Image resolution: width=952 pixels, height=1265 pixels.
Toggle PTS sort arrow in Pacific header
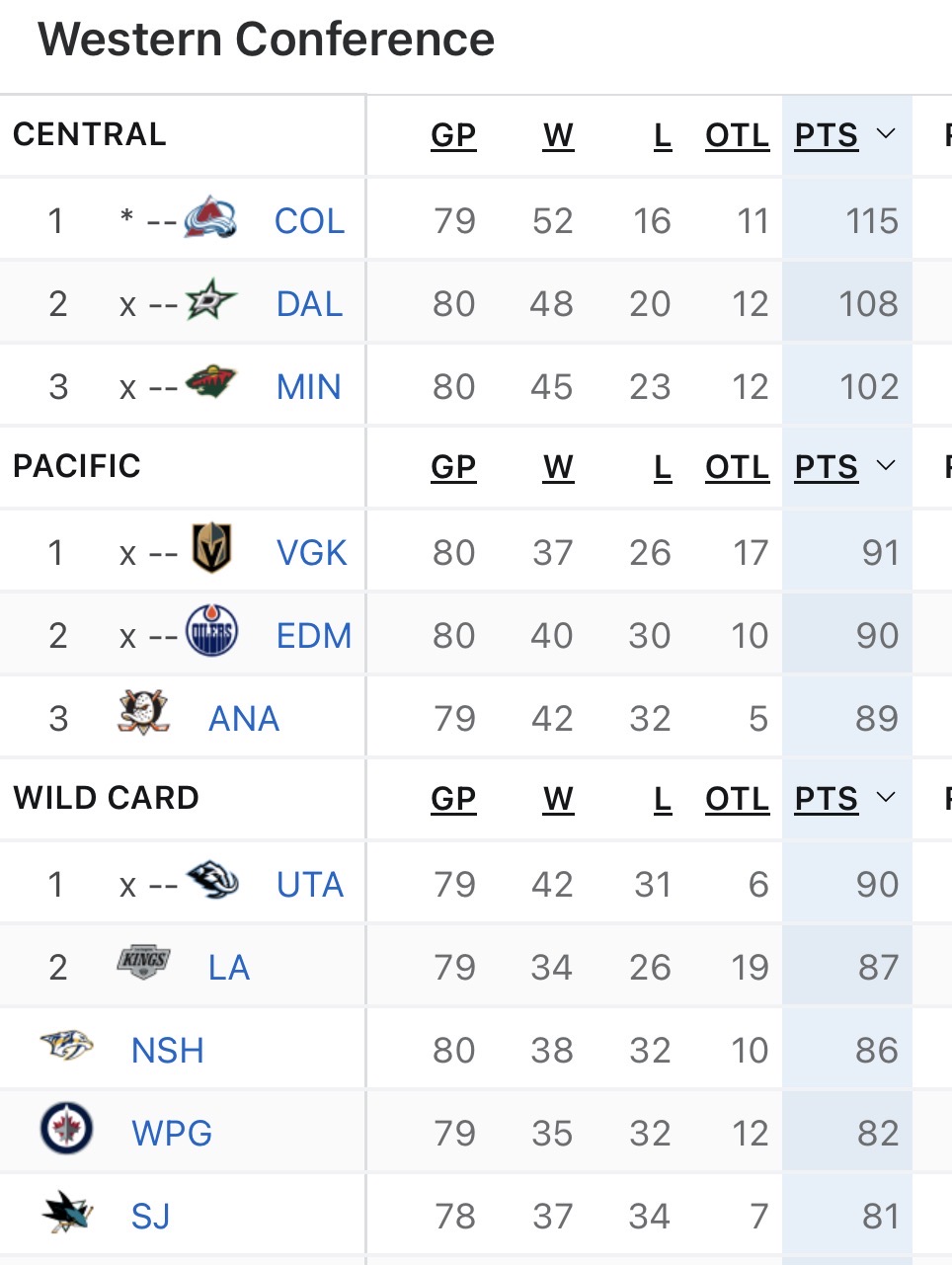pyautogui.click(x=886, y=466)
